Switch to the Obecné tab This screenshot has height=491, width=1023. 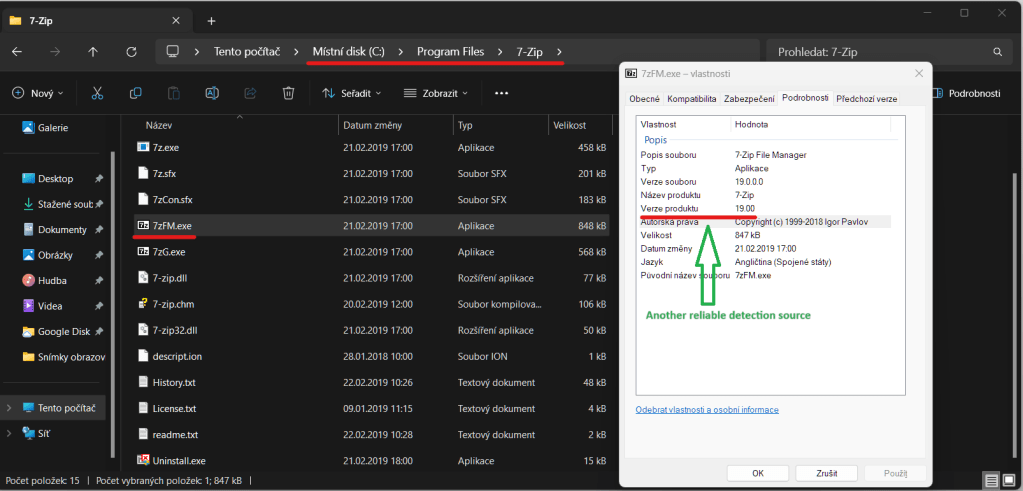[643, 99]
